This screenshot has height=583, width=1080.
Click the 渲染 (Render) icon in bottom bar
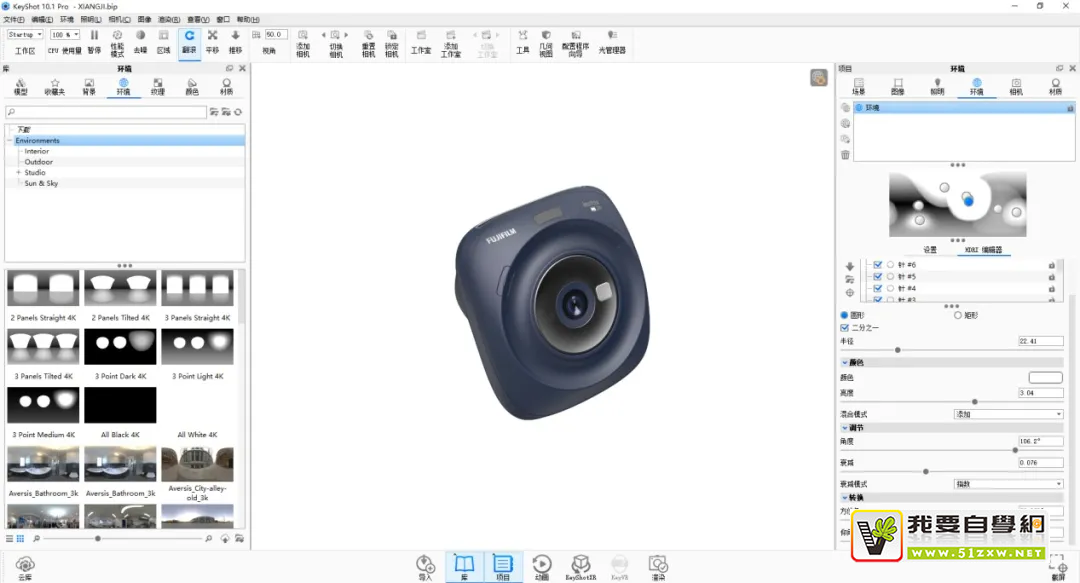point(657,565)
